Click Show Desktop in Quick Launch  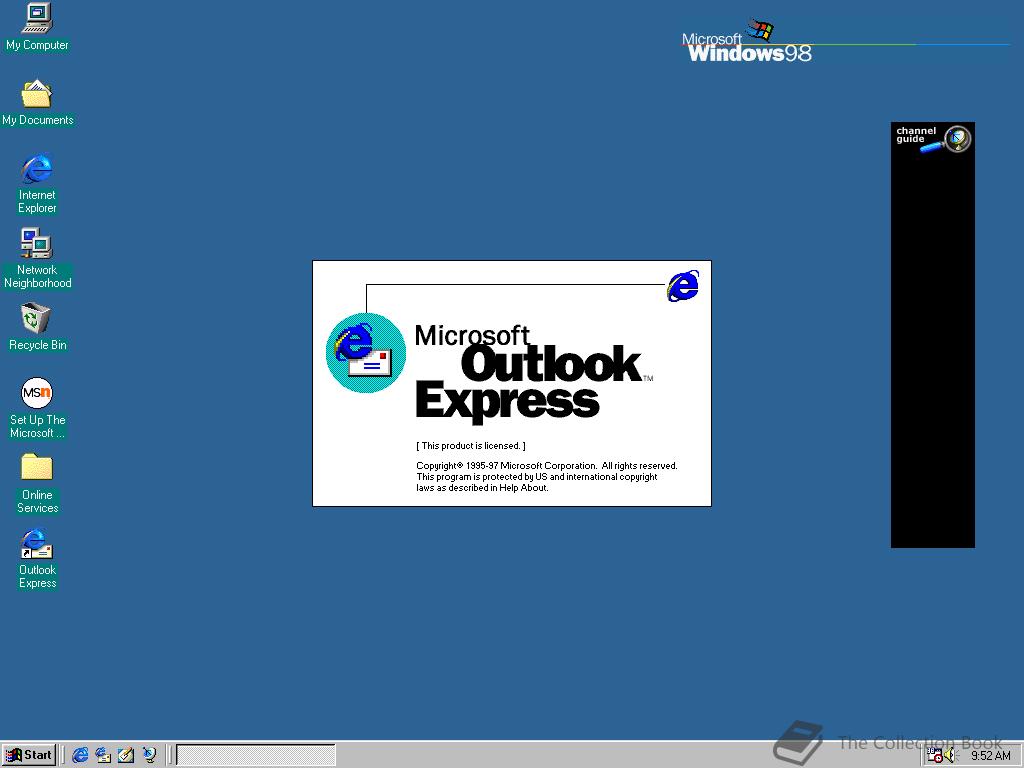pyautogui.click(x=126, y=755)
